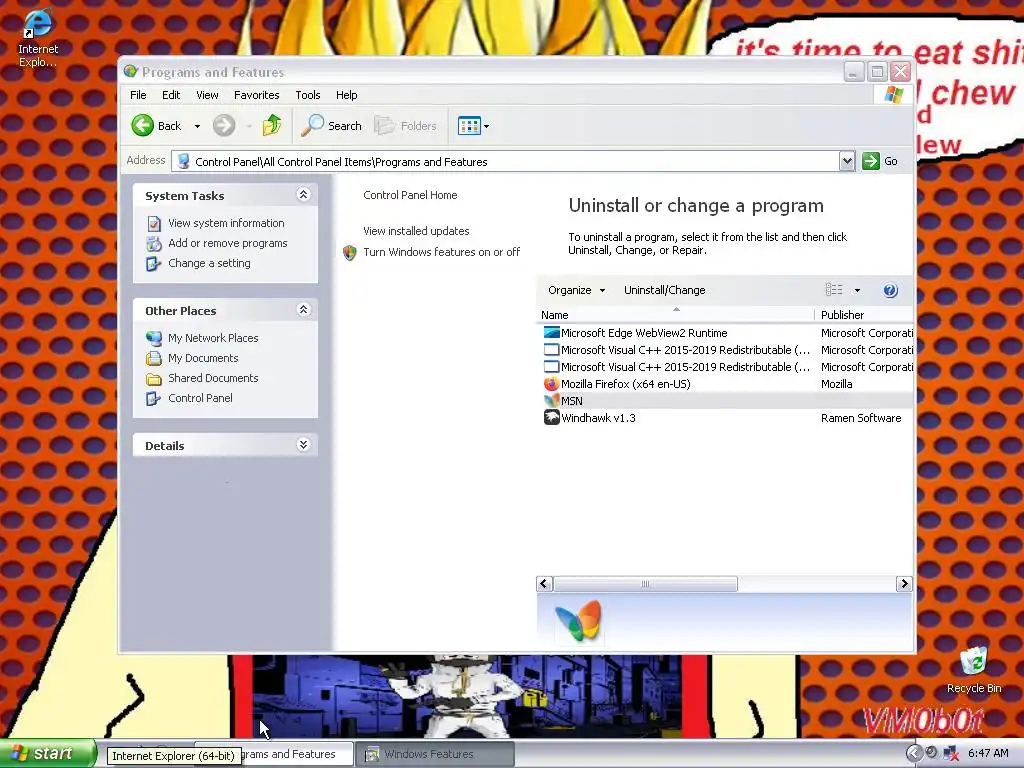Click the Uninstall/Change button
Screen dimensions: 1024x768
click(x=664, y=290)
